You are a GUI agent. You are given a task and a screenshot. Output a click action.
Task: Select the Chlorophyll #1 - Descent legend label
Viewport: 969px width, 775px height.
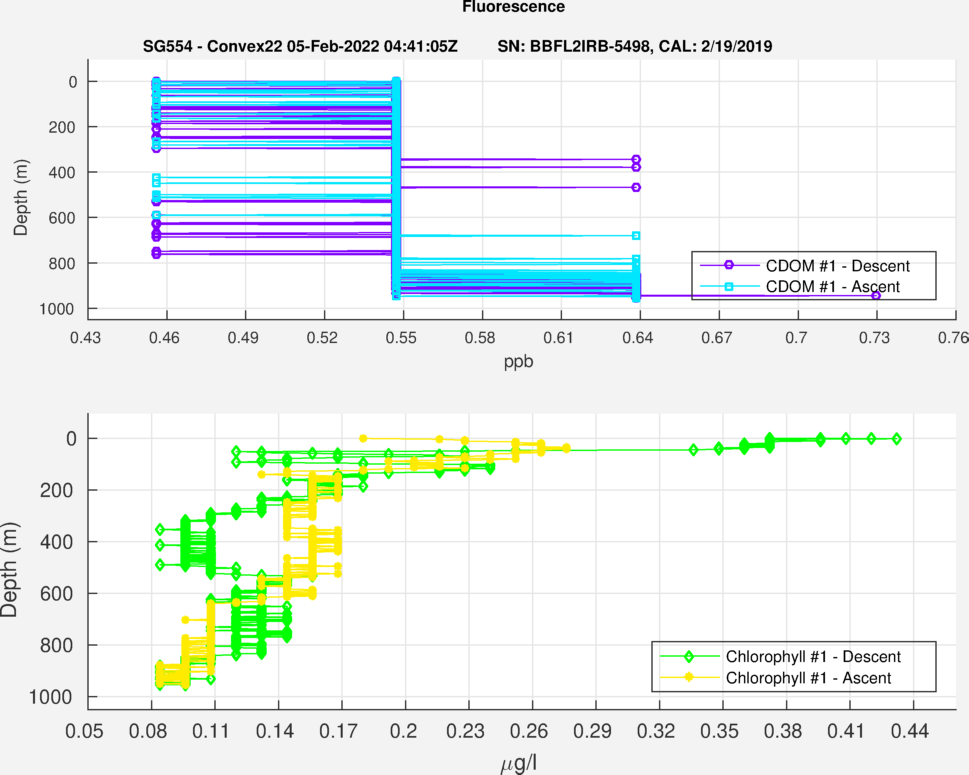coord(814,657)
